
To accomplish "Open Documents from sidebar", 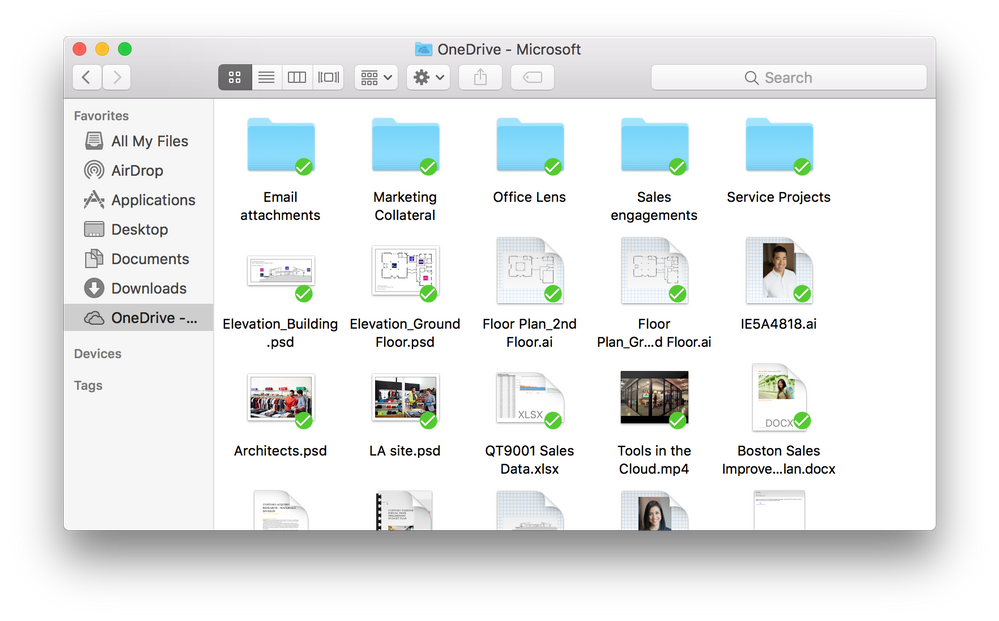I will (139, 259).
